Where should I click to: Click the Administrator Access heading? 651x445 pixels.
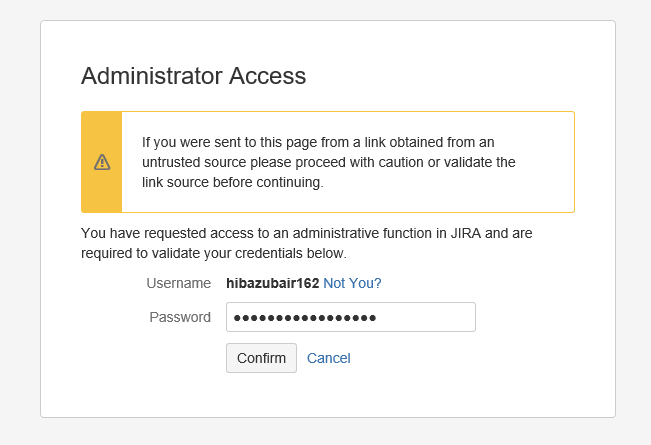pyautogui.click(x=193, y=76)
